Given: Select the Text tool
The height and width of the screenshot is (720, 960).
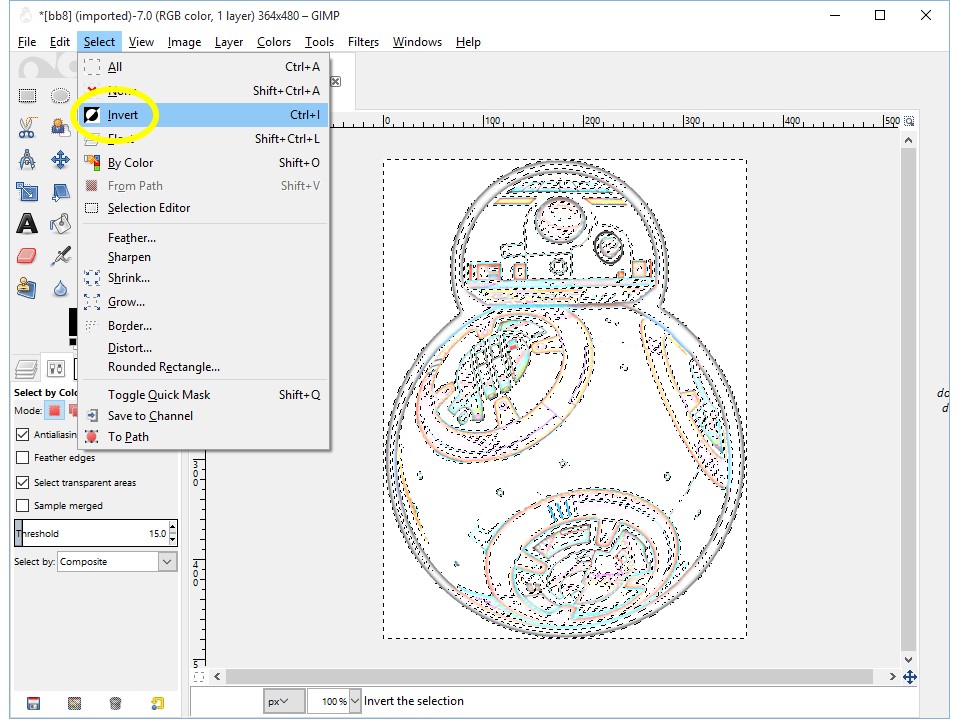Looking at the screenshot, I should click(26, 223).
